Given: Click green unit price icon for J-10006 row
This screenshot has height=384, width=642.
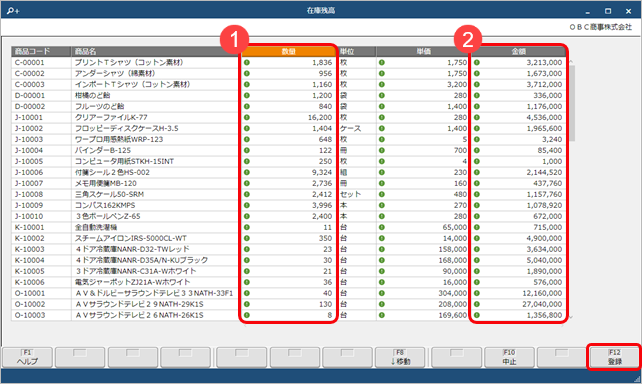Looking at the screenshot, I should tap(382, 172).
